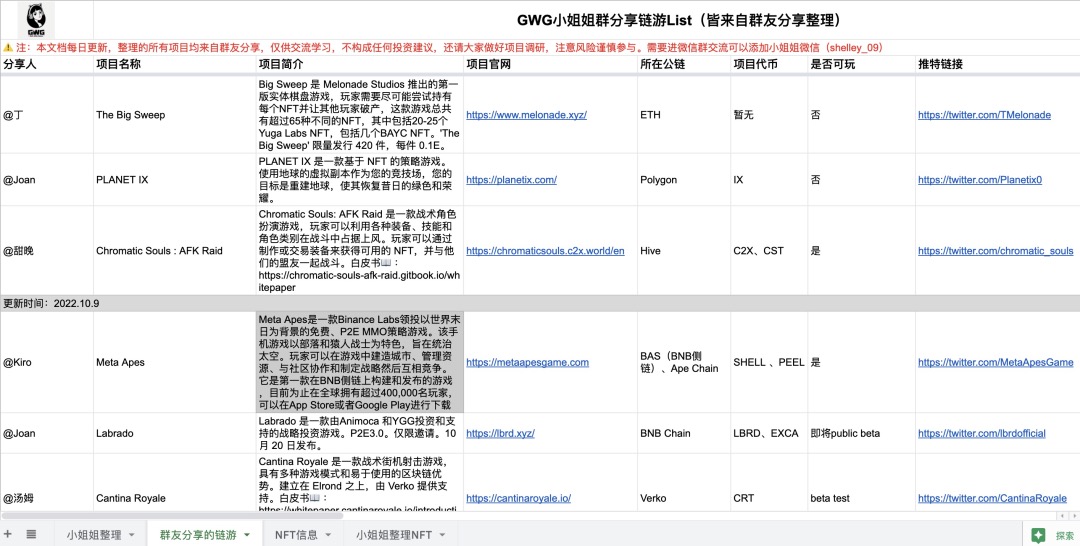The height and width of the screenshot is (546, 1080).
Task: Click the red warning note row
Action: click(x=540, y=48)
